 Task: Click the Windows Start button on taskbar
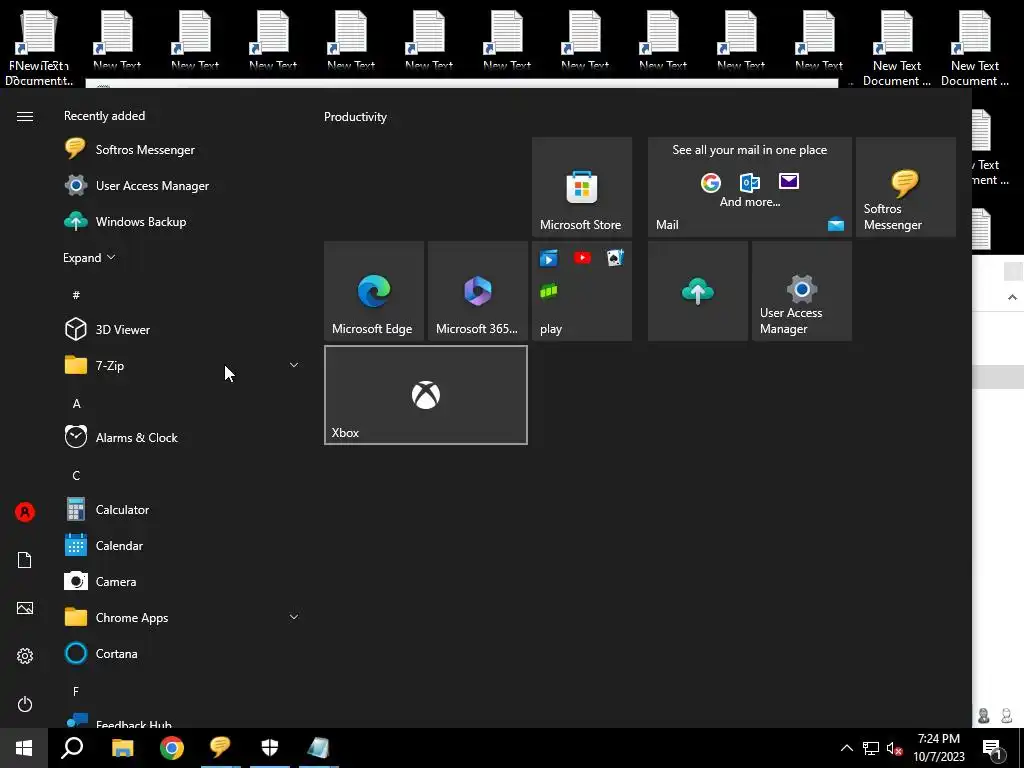click(x=24, y=748)
